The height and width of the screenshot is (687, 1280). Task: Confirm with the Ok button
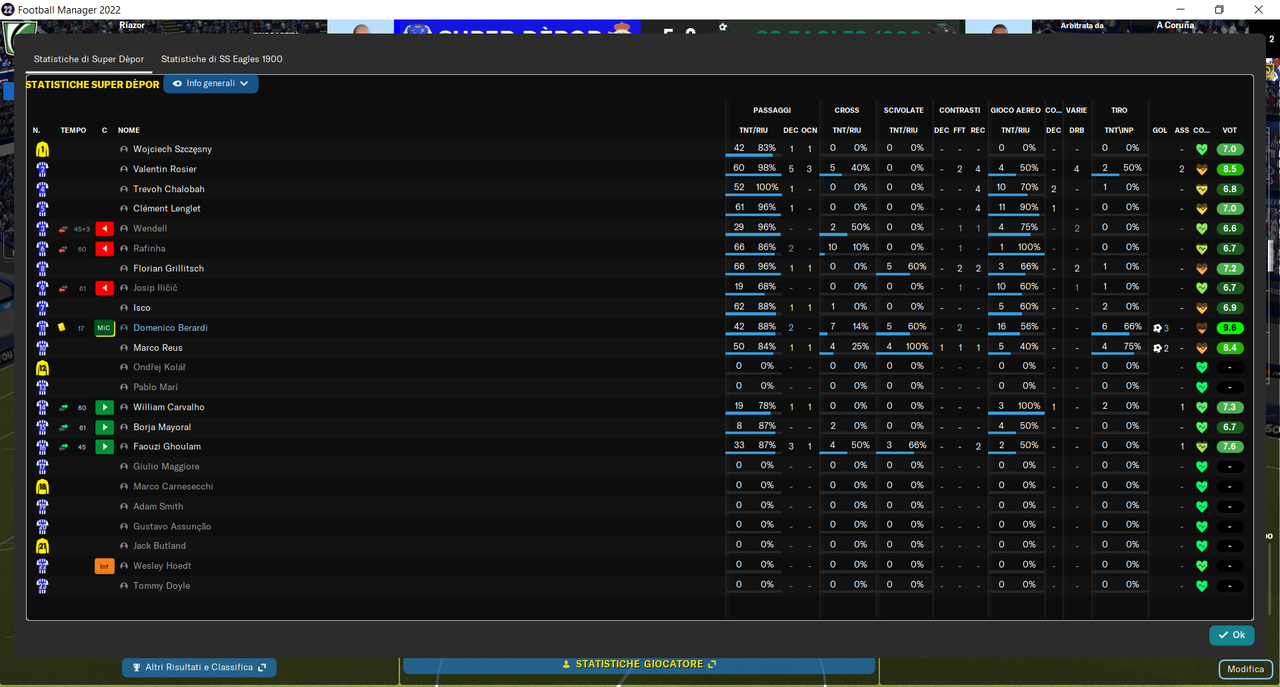coord(1231,635)
